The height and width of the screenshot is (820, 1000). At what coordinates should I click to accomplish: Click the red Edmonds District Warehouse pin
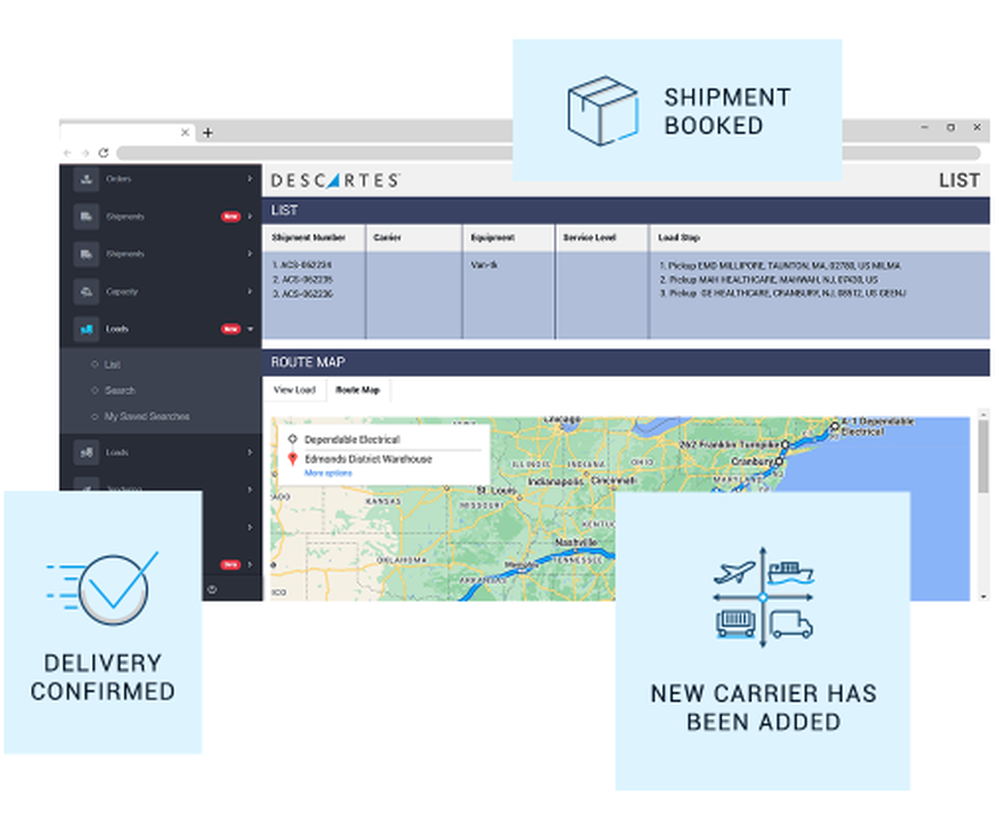tap(292, 459)
